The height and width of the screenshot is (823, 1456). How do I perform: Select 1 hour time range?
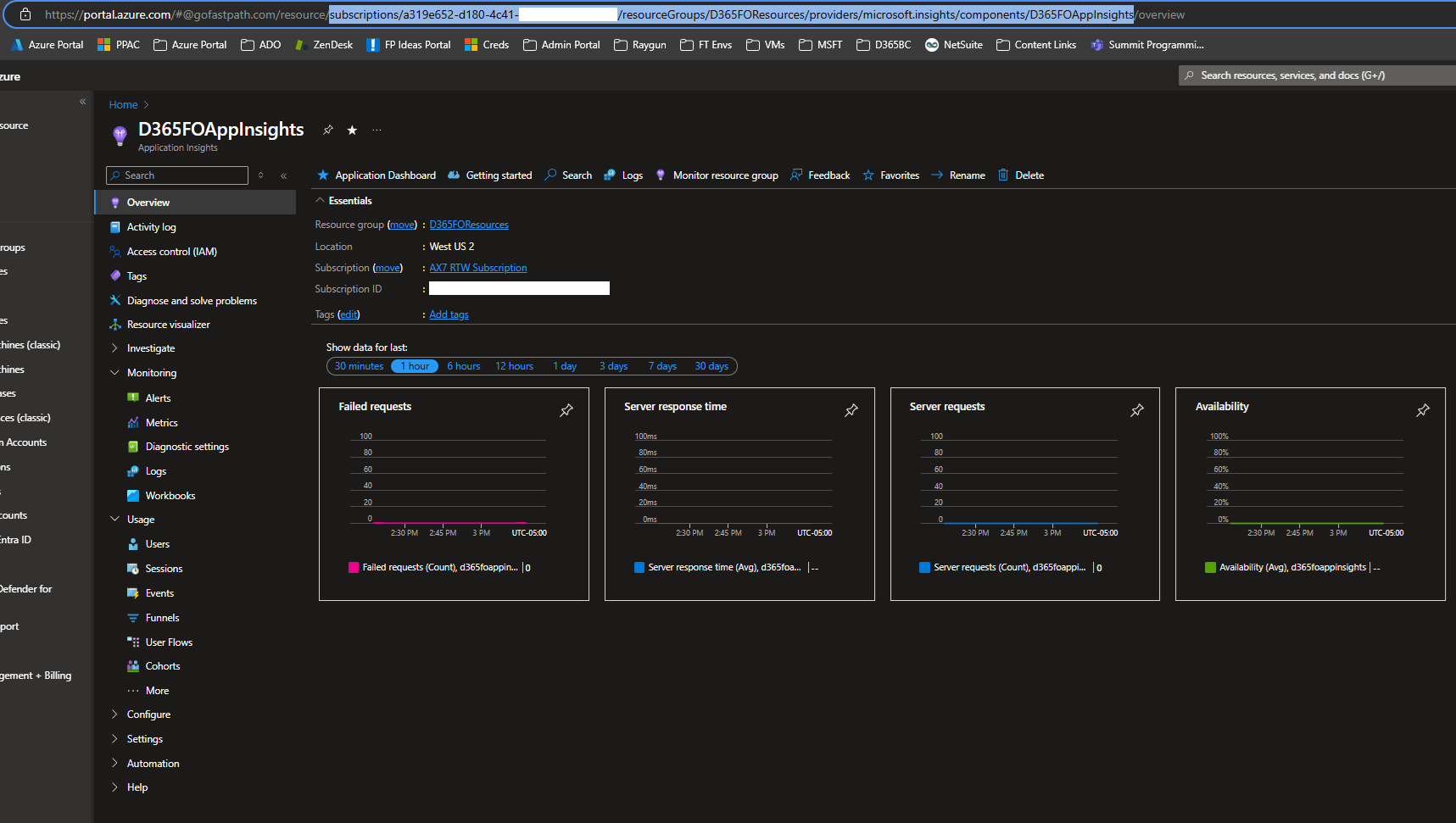[x=415, y=366]
